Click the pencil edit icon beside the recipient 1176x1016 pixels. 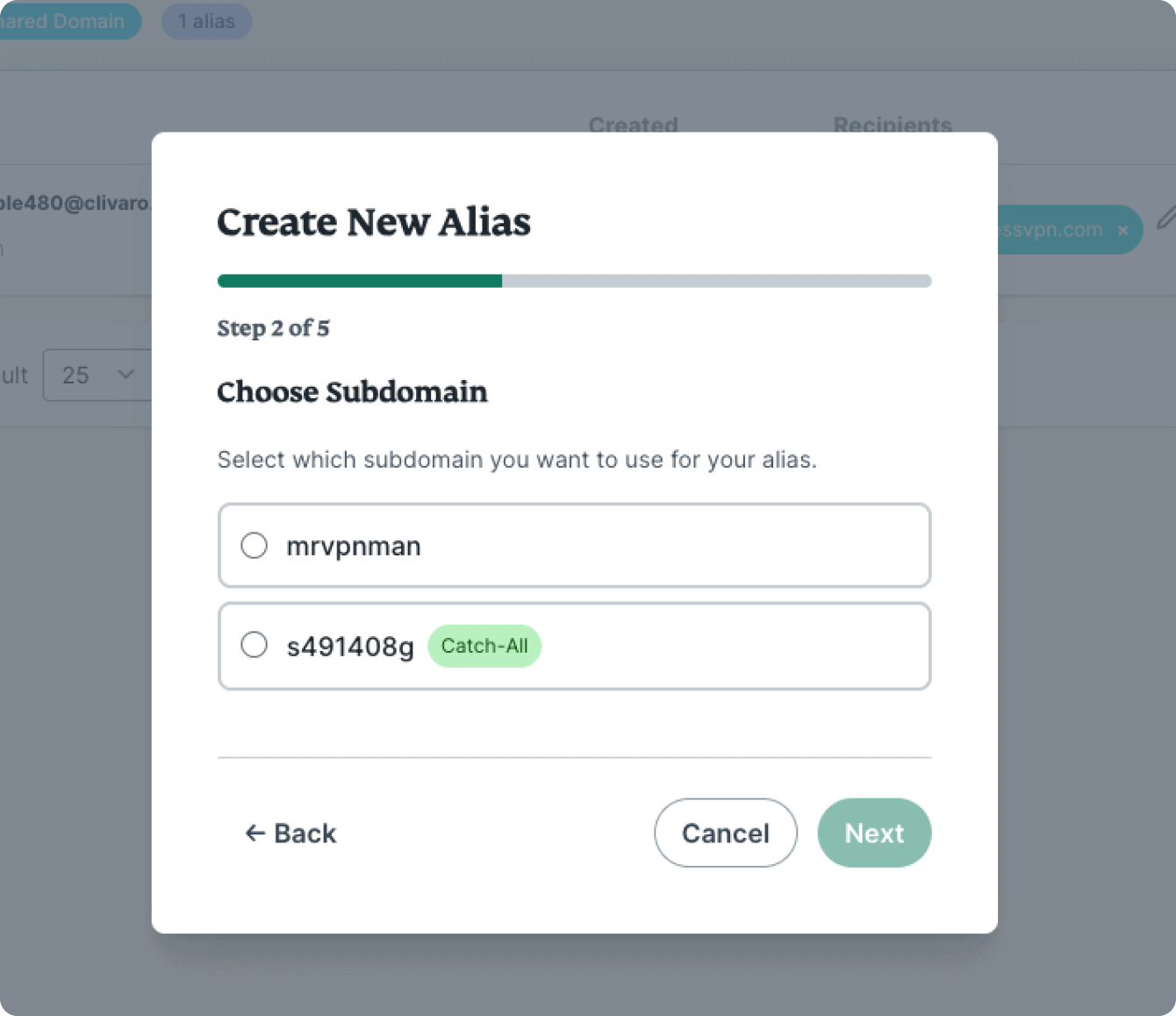[1165, 218]
